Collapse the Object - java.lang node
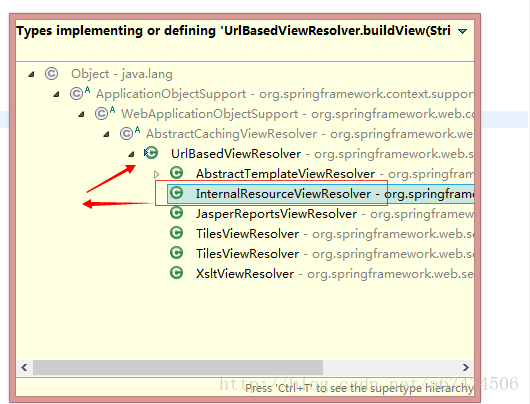This screenshot has width=530, height=404. point(31,74)
